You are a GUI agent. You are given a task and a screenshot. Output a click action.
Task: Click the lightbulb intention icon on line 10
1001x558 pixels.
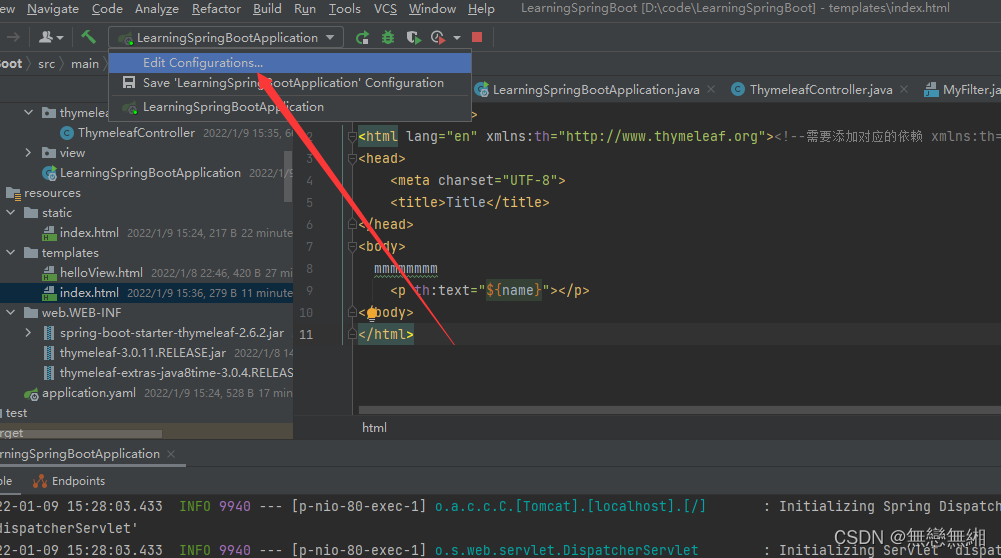372,313
